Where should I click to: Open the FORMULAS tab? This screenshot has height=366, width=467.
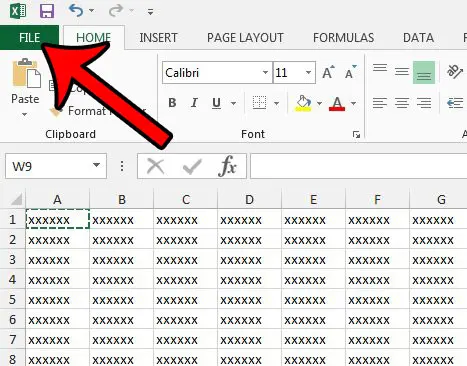(x=343, y=37)
